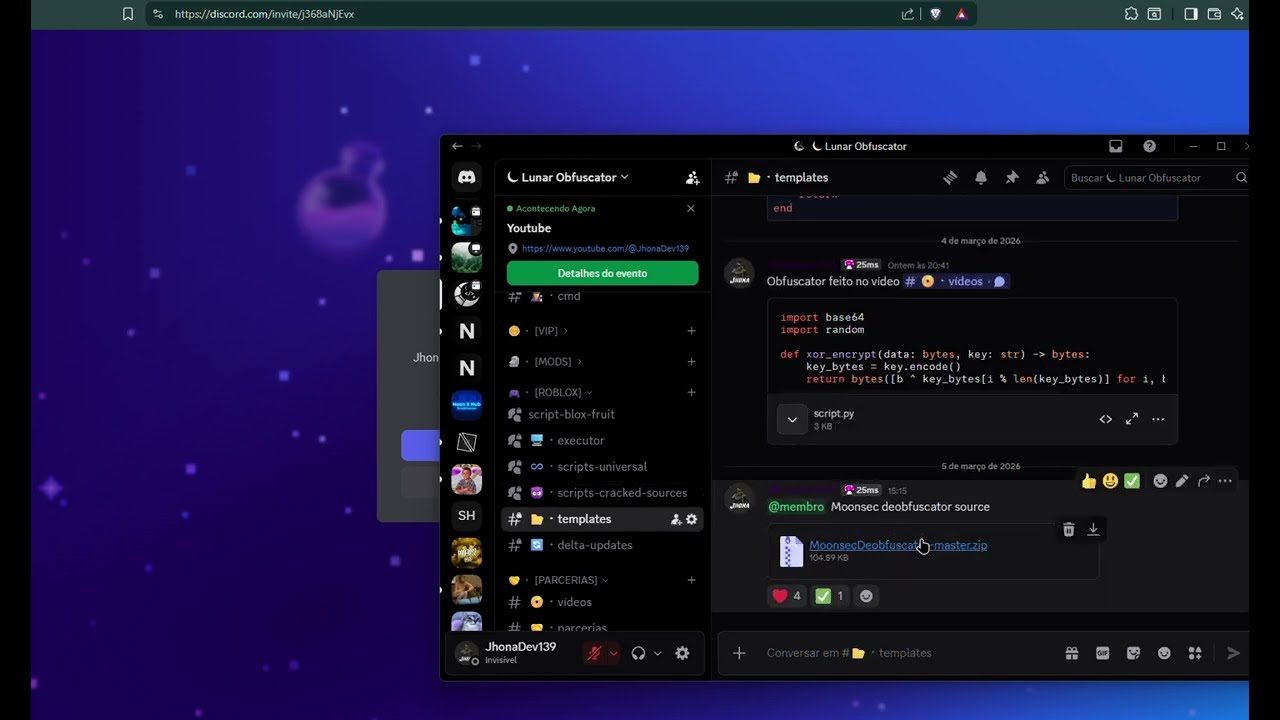
Task: Open Brave Shields lion icon
Action: (x=935, y=14)
